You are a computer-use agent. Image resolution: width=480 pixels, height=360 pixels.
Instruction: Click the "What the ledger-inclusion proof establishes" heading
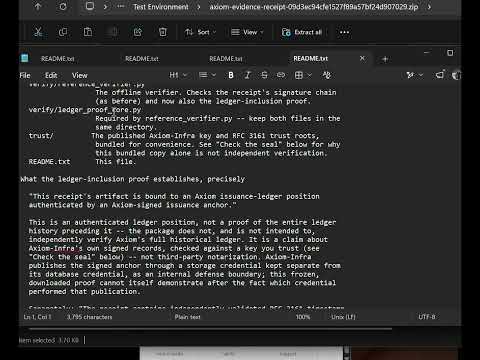pos(133,179)
